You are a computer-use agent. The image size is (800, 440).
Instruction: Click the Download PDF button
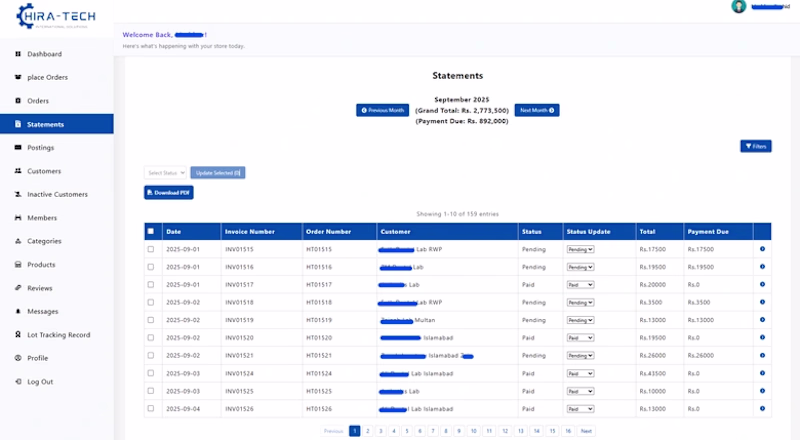click(168, 192)
